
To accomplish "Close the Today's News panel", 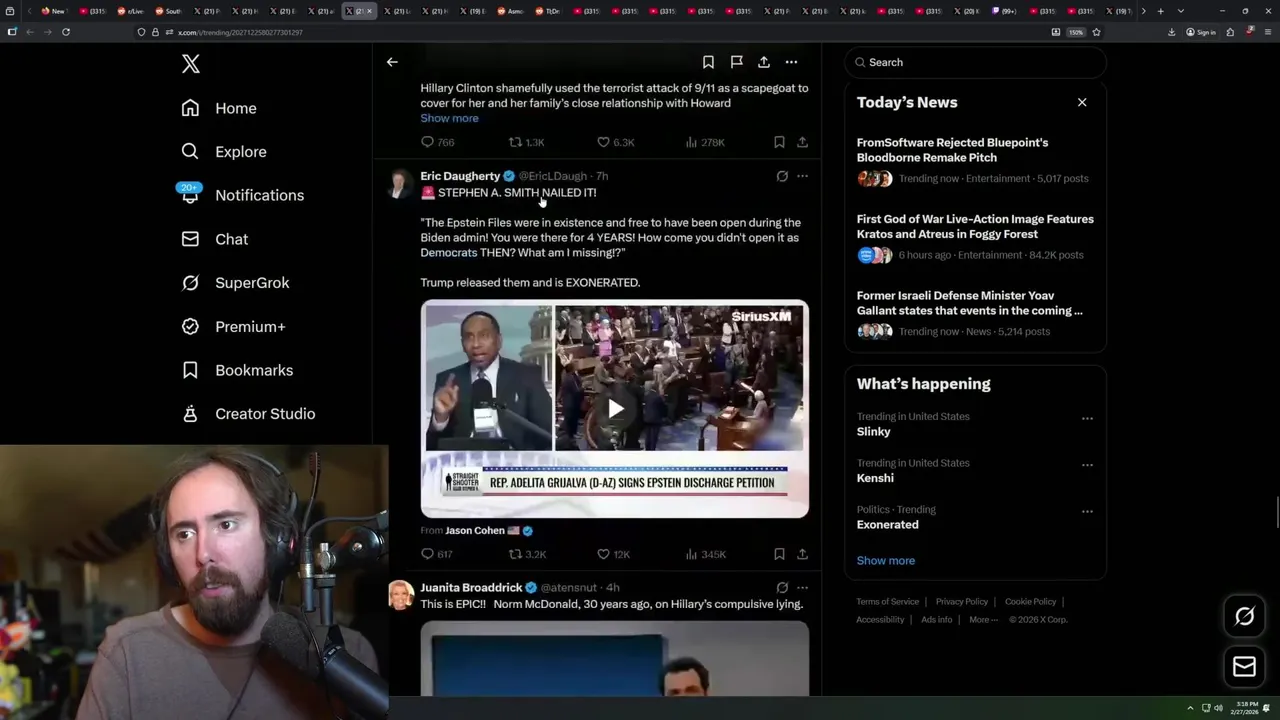I will point(1082,102).
